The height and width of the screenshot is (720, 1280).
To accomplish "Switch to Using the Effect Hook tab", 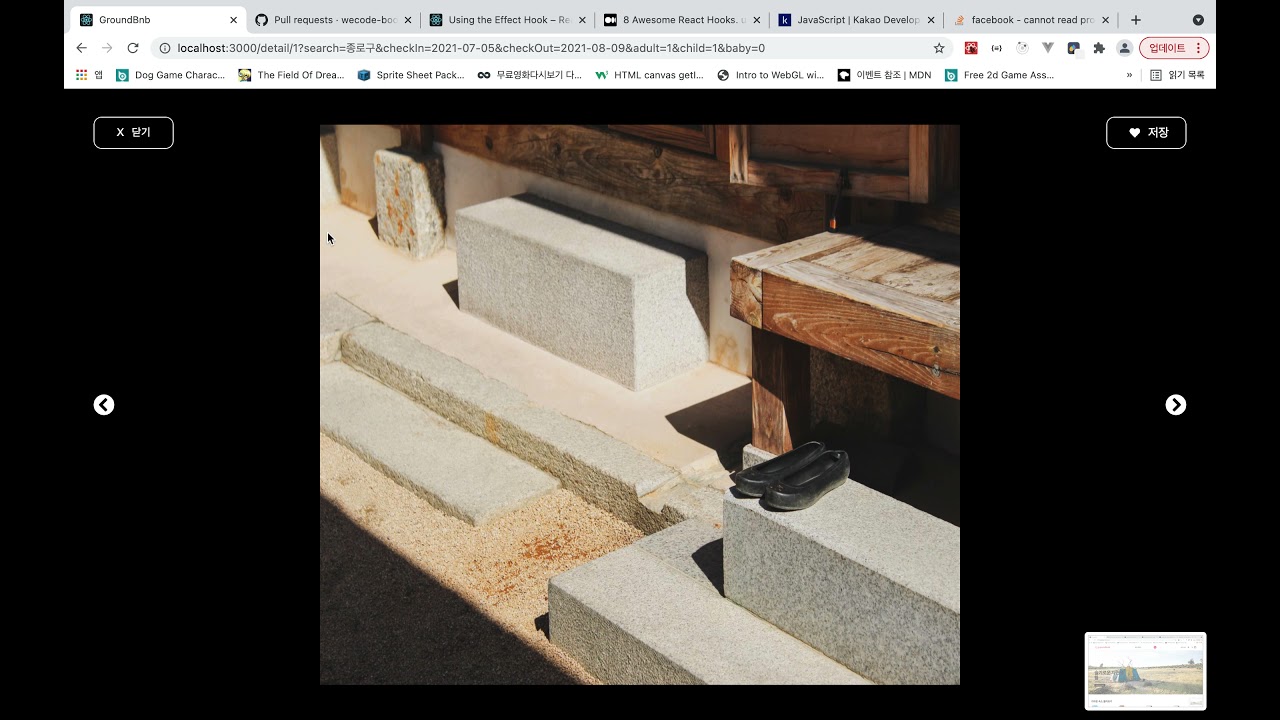I will [x=505, y=20].
